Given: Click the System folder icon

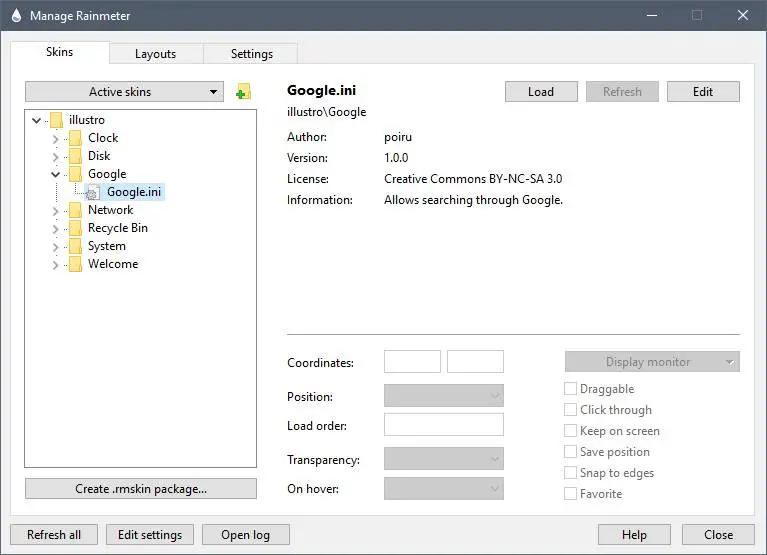Looking at the screenshot, I should click(x=75, y=246).
